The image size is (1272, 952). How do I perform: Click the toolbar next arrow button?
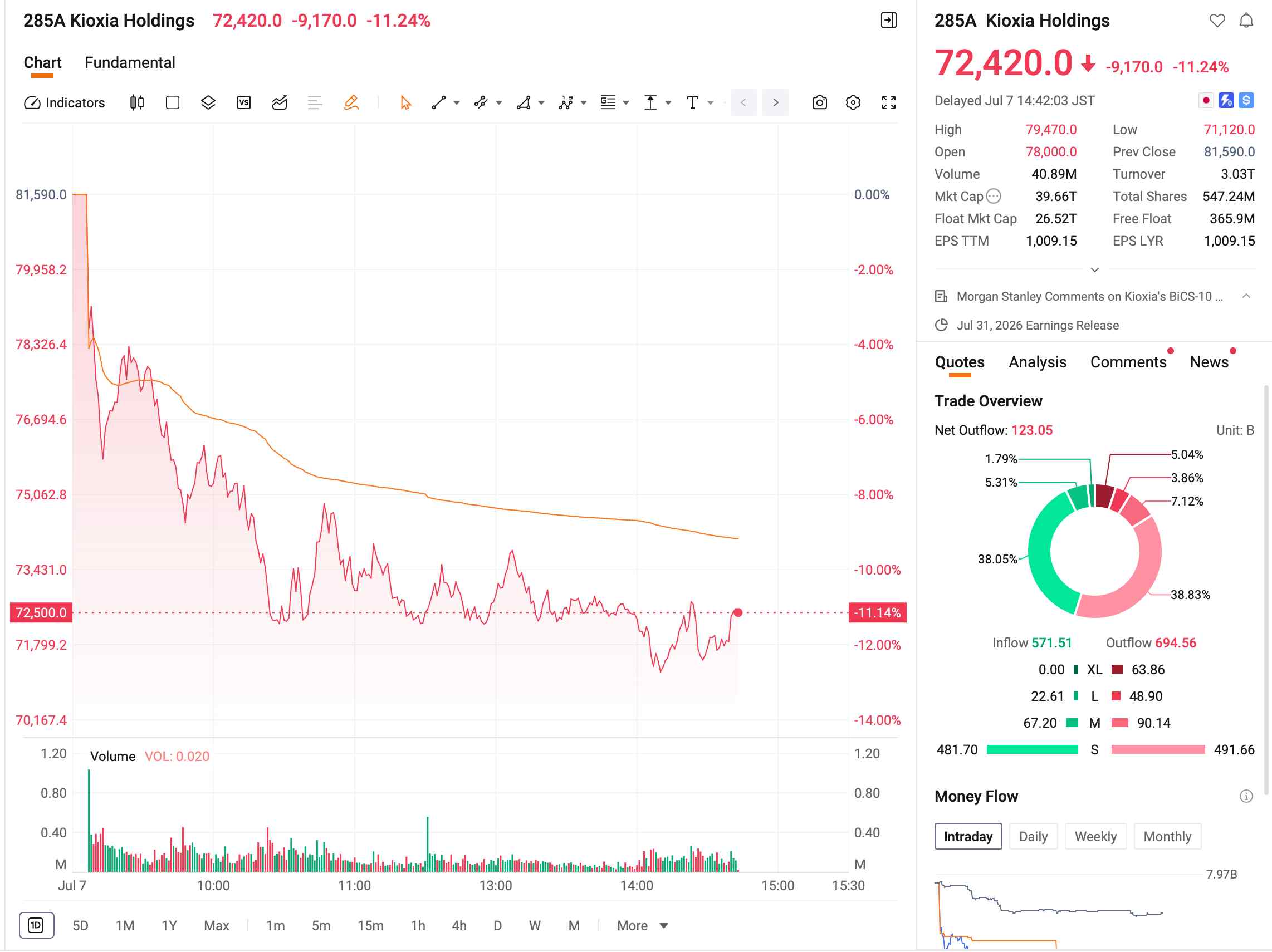pos(775,103)
